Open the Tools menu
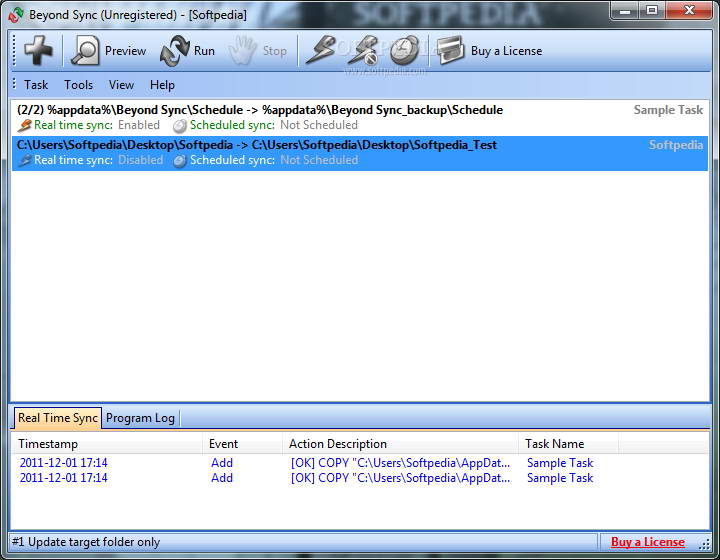720x560 pixels. point(79,85)
